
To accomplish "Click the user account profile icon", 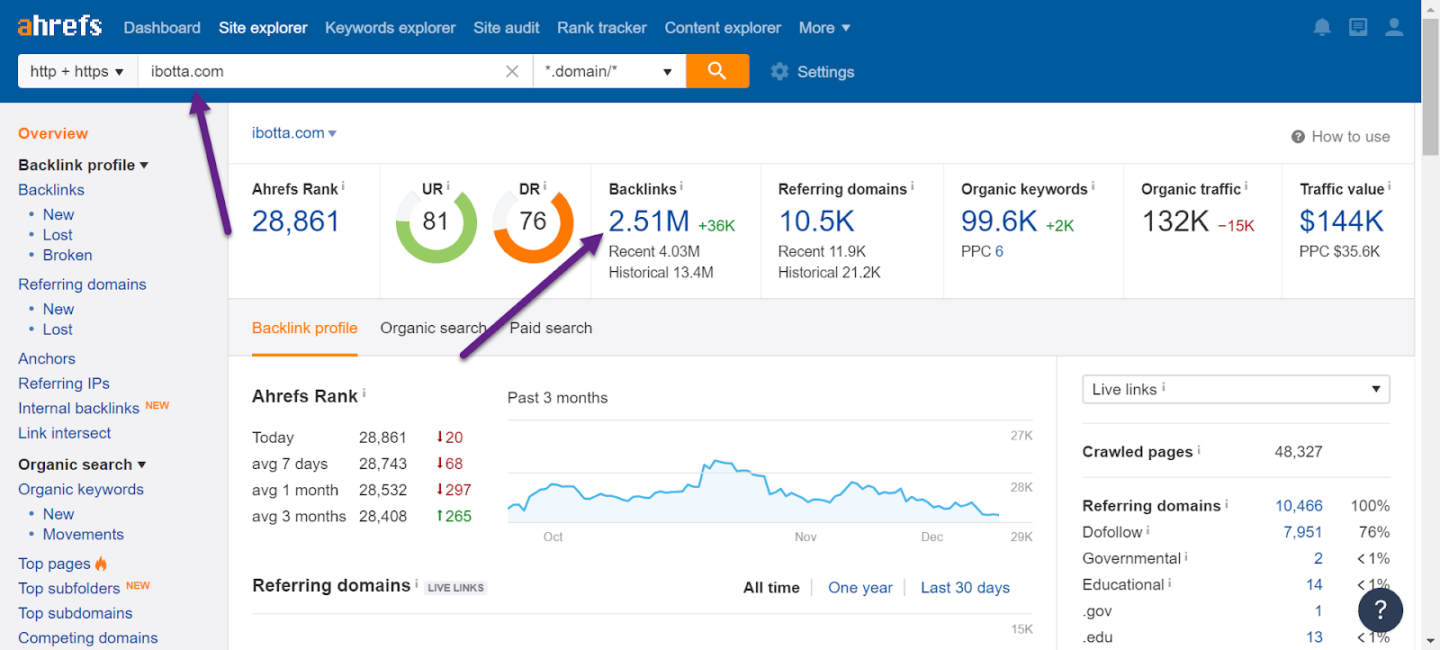I will point(1394,28).
